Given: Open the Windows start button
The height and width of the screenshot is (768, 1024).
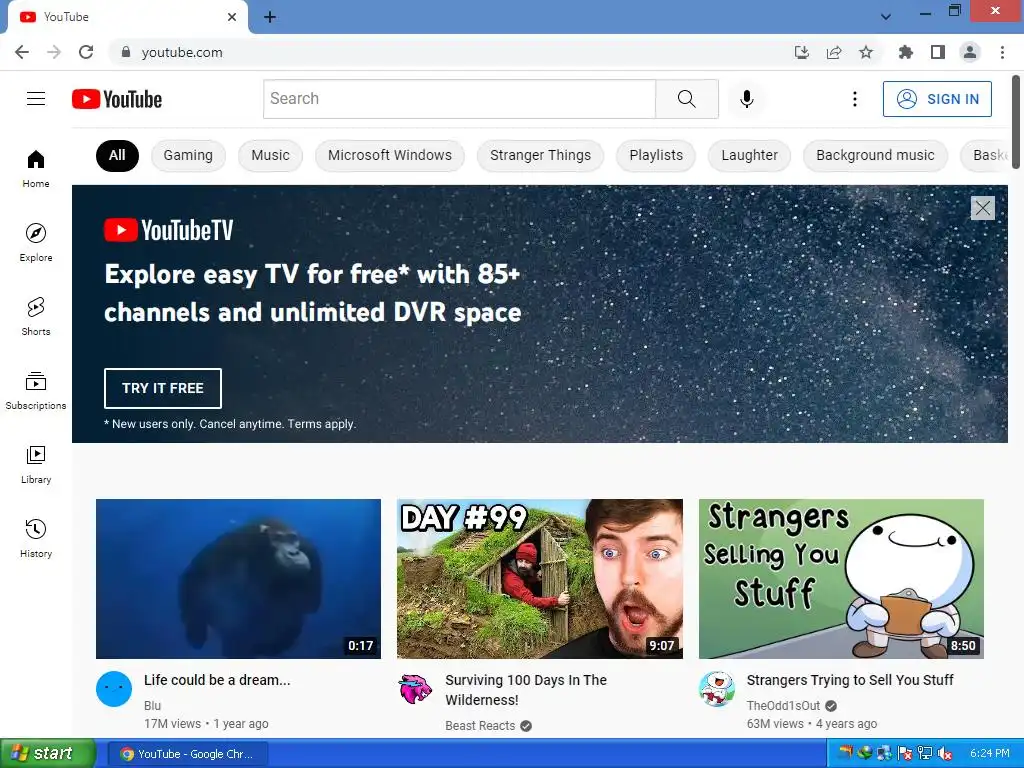Looking at the screenshot, I should coord(47,753).
